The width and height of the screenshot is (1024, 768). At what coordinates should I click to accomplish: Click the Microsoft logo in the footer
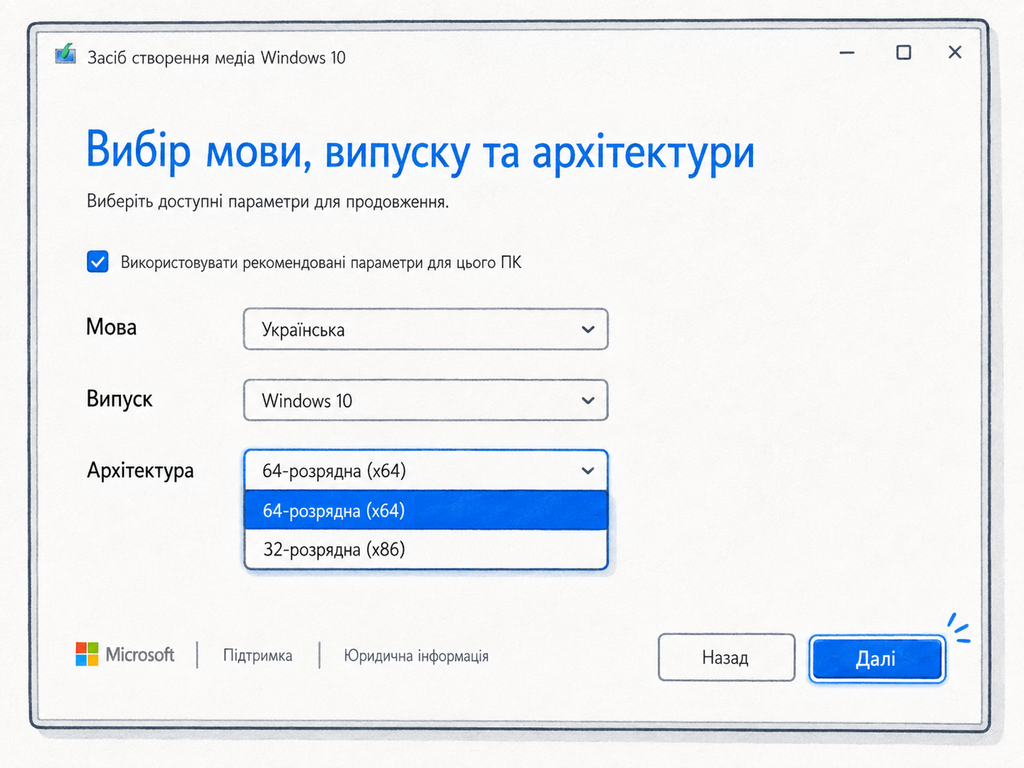125,654
